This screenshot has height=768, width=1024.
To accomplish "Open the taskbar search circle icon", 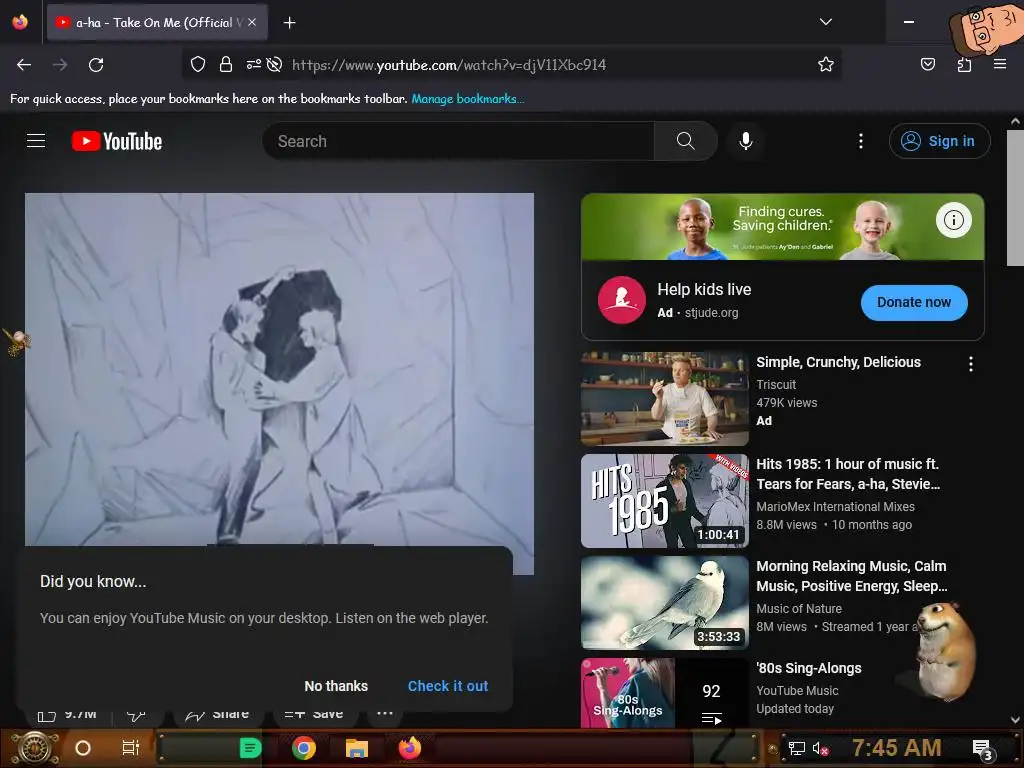I will coord(83,748).
